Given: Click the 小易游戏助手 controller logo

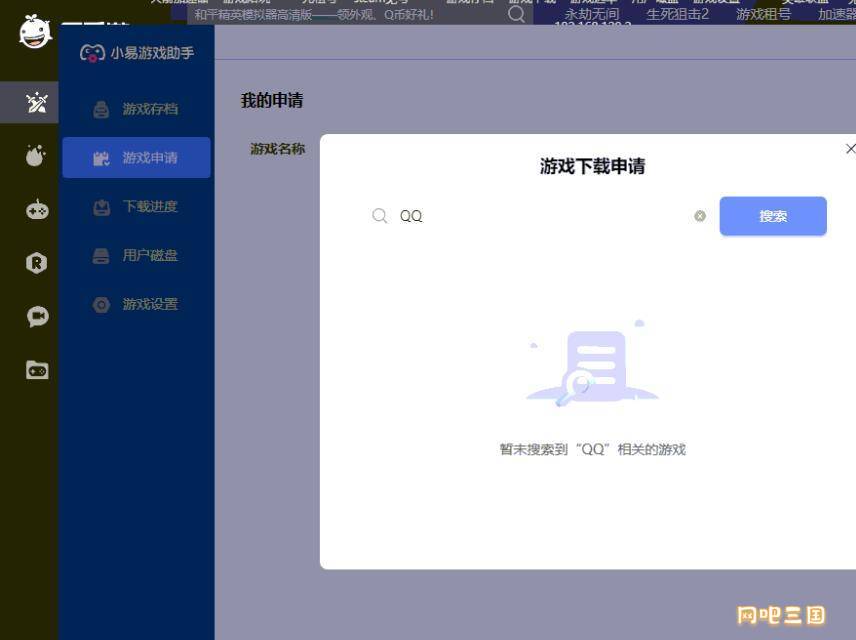Looking at the screenshot, I should tap(92, 53).
